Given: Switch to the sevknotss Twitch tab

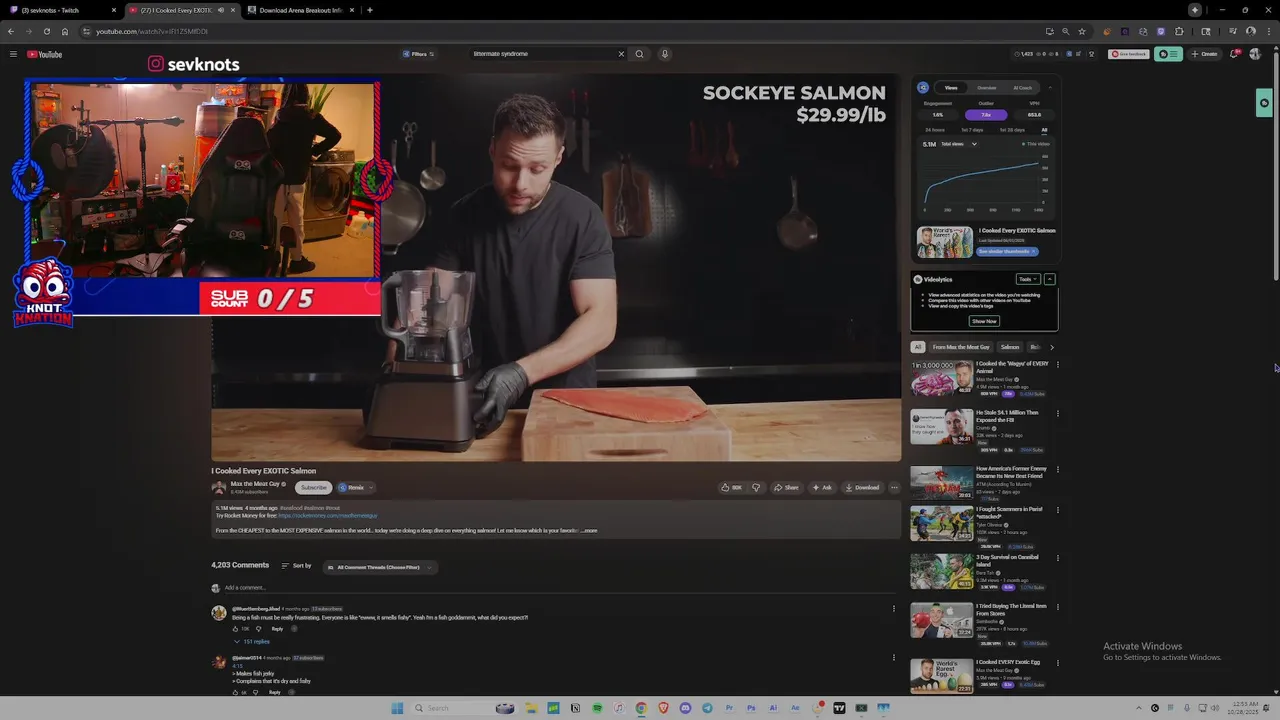Looking at the screenshot, I should coord(62,10).
